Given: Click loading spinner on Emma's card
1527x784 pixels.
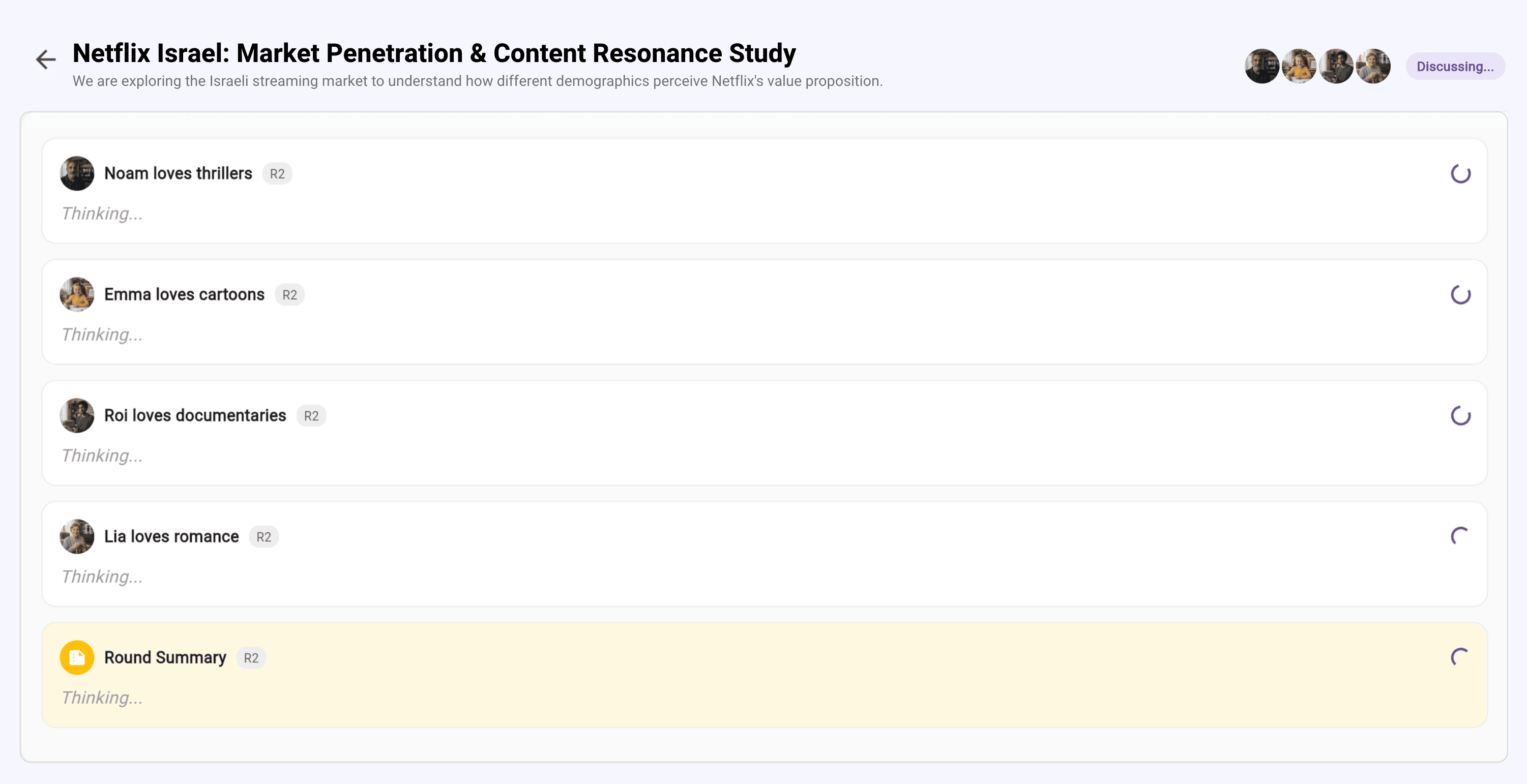Looking at the screenshot, I should pos(1460,294).
